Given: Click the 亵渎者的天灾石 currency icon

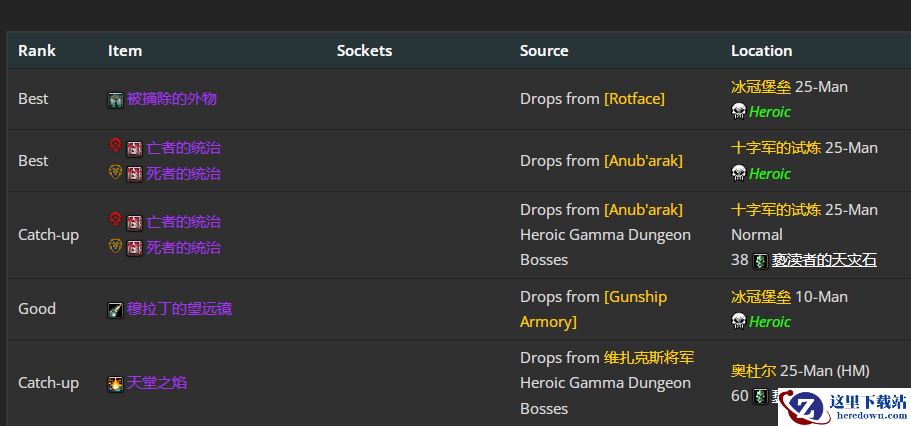Looking at the screenshot, I should 760,261.
